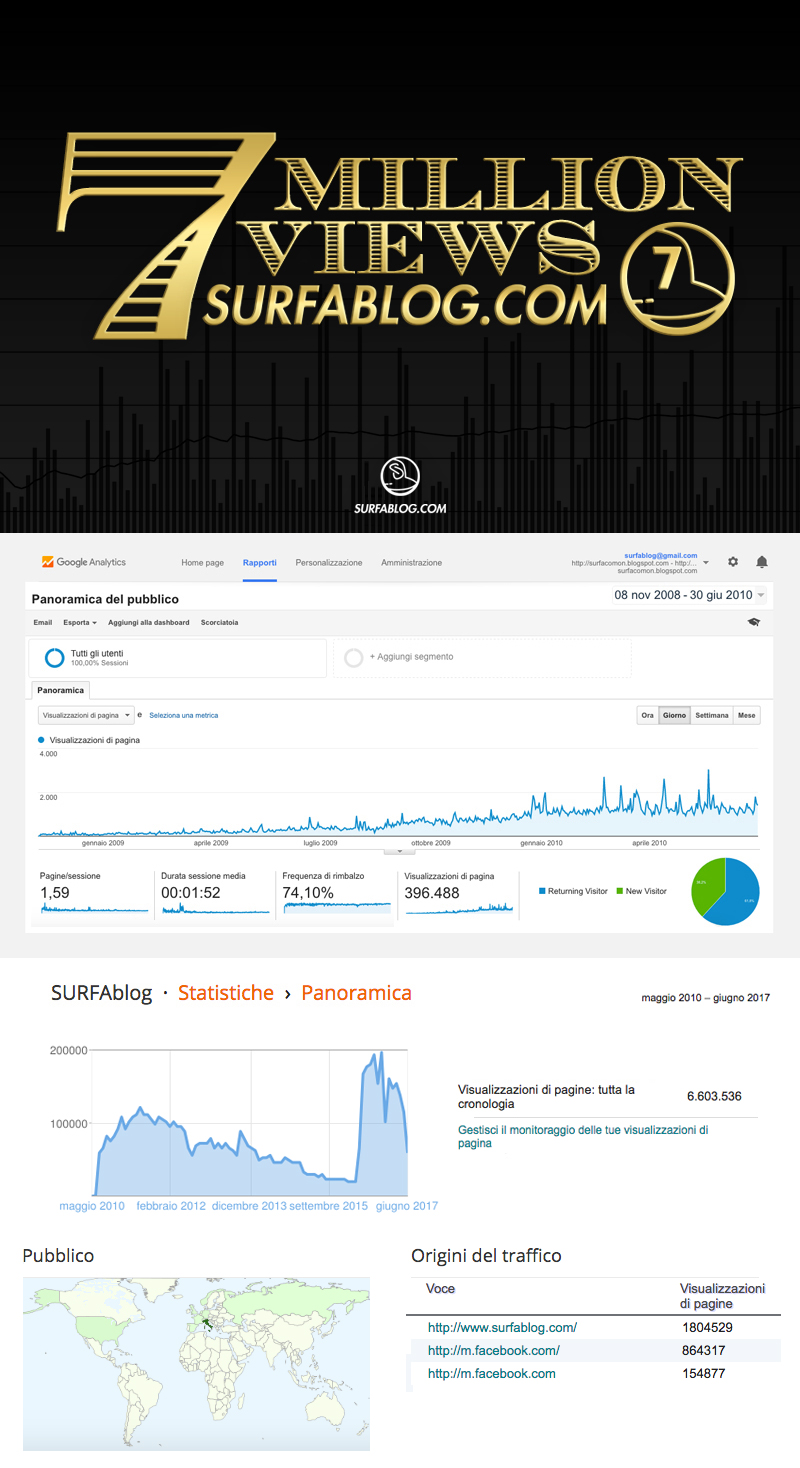The width and height of the screenshot is (800, 1468).
Task: Open the http://www.surfablog.com/ traffic source link
Action: (x=502, y=1328)
